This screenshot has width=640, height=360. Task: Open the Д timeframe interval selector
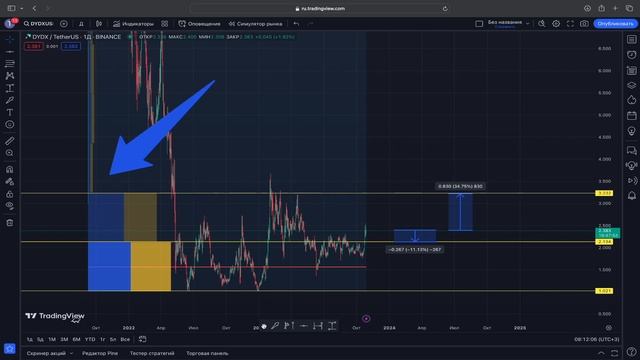[81, 24]
